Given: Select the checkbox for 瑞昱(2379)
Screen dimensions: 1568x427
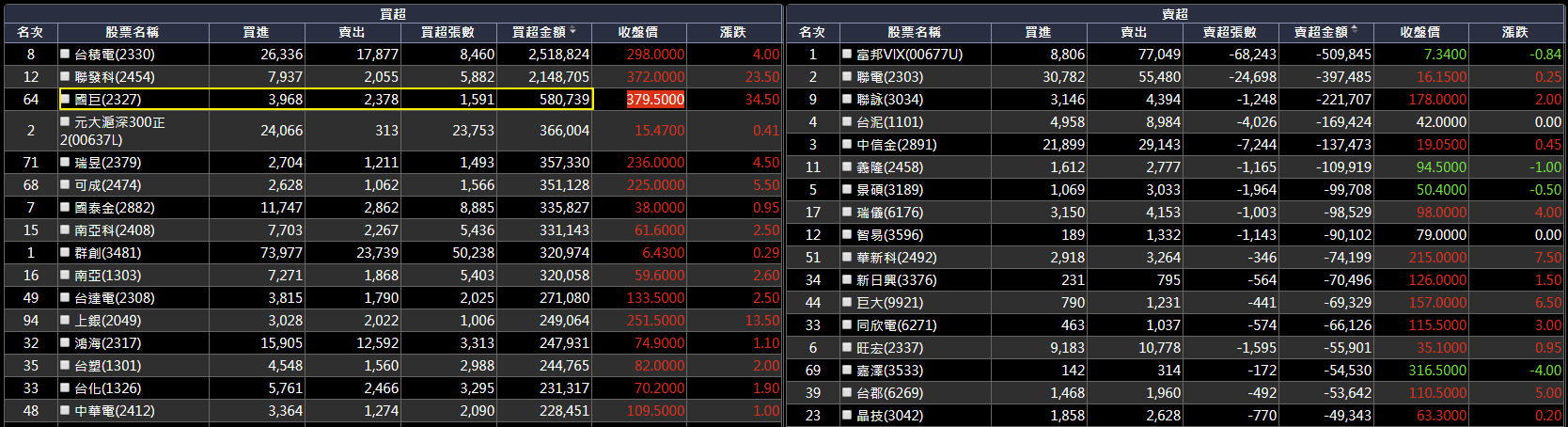Looking at the screenshot, I should click(65, 163).
